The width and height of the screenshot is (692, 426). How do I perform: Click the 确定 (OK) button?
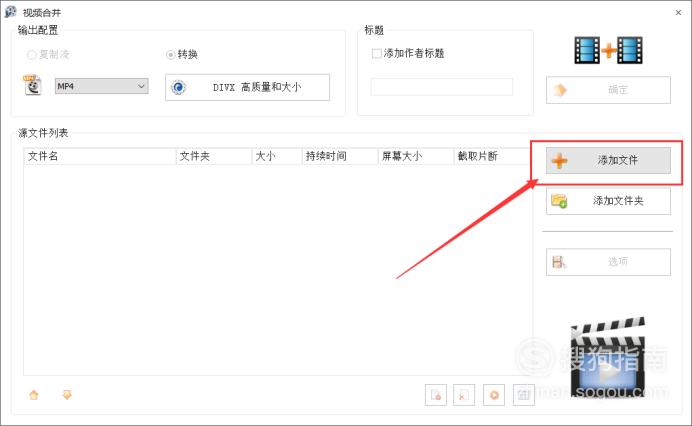(x=608, y=90)
